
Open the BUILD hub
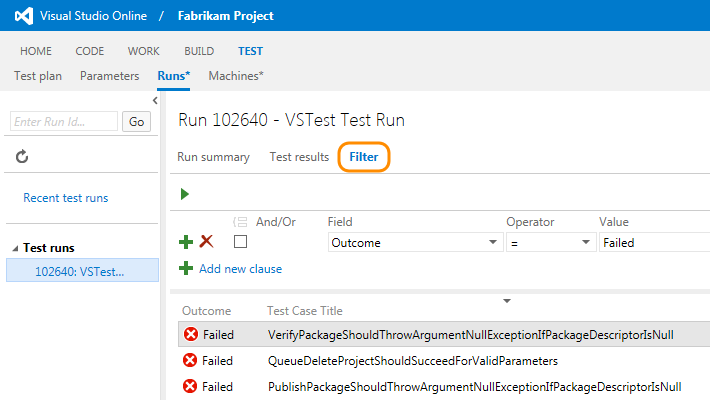pos(199,51)
